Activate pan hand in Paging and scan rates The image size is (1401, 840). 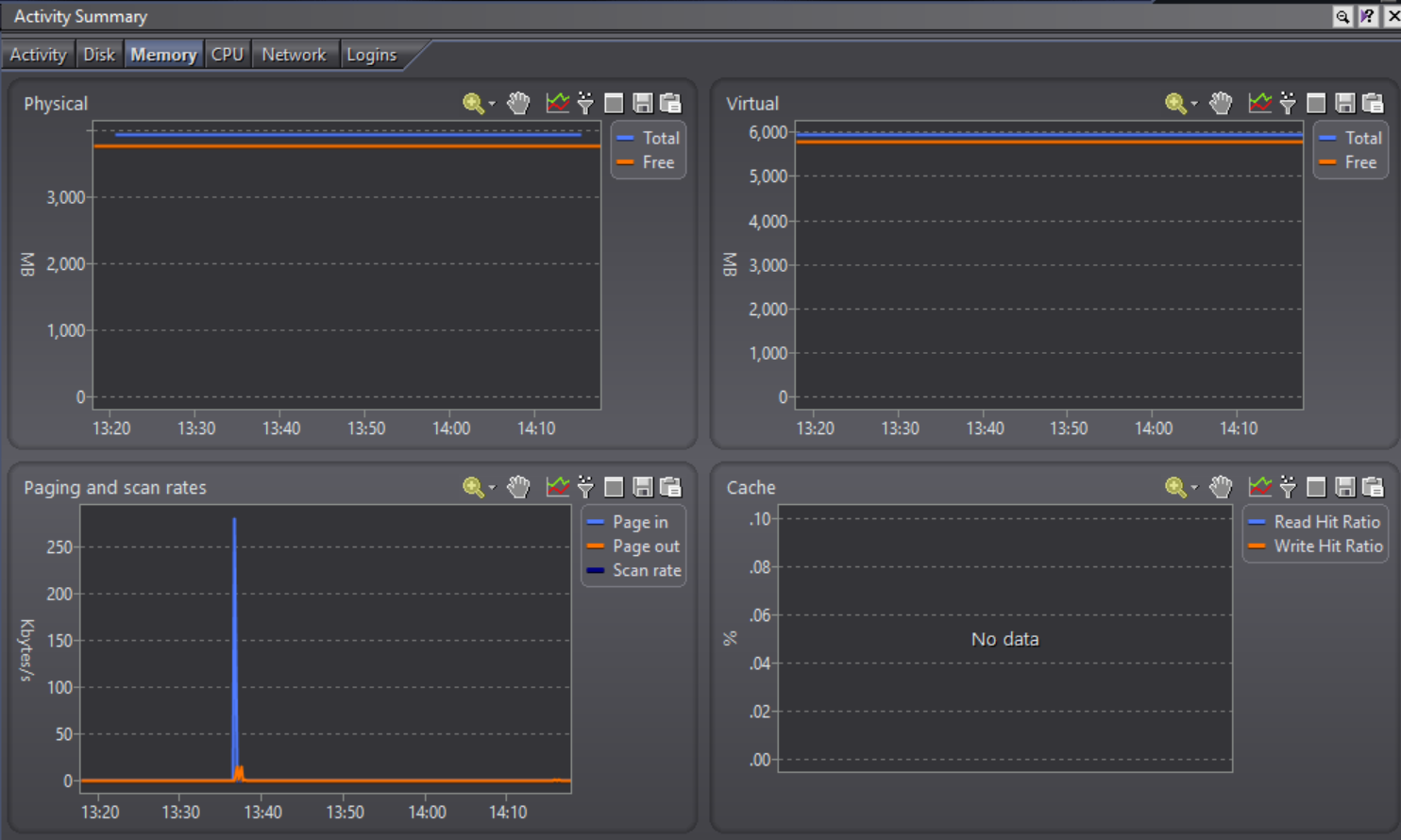point(518,487)
